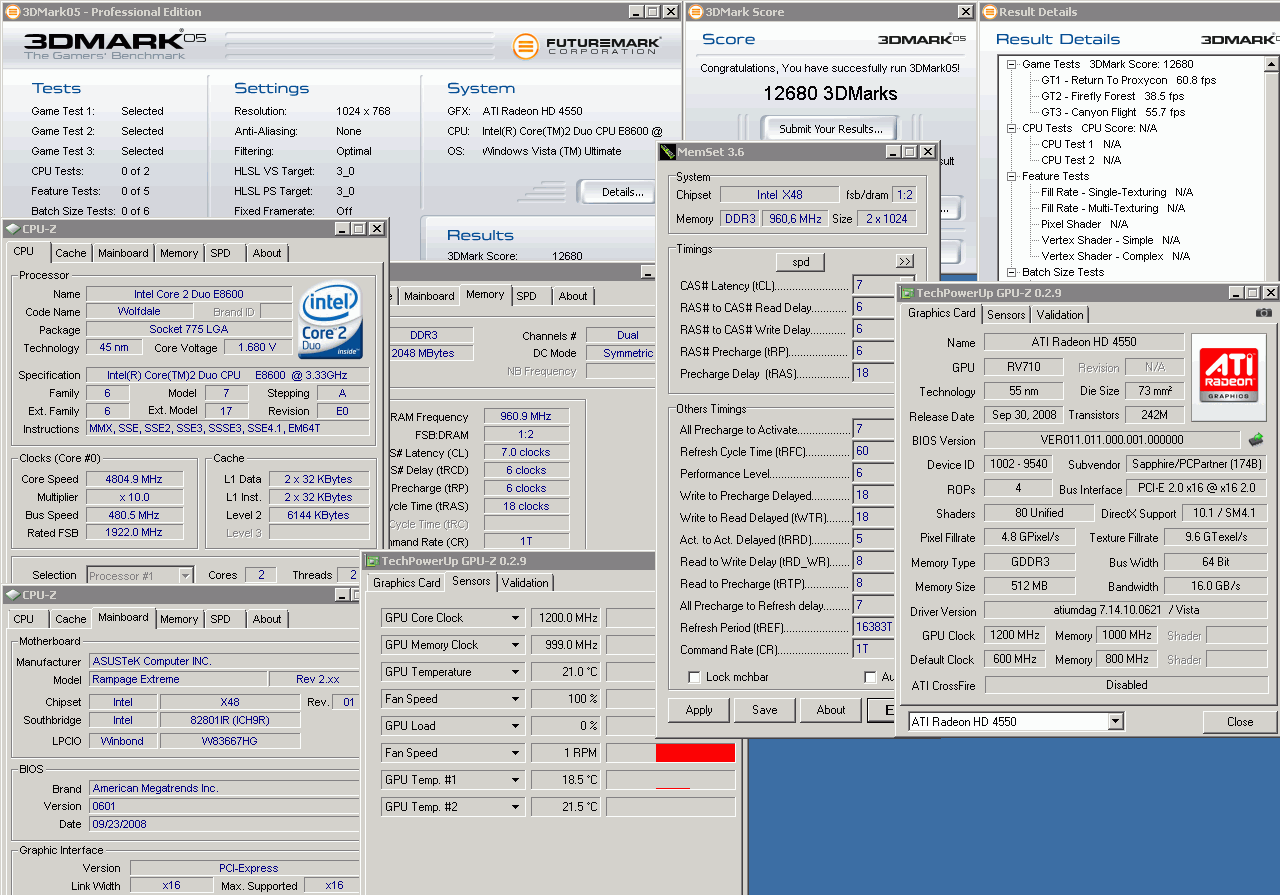Open SPD tab in CPU-Z processor window
This screenshot has width=1280, height=895.
coord(220,253)
